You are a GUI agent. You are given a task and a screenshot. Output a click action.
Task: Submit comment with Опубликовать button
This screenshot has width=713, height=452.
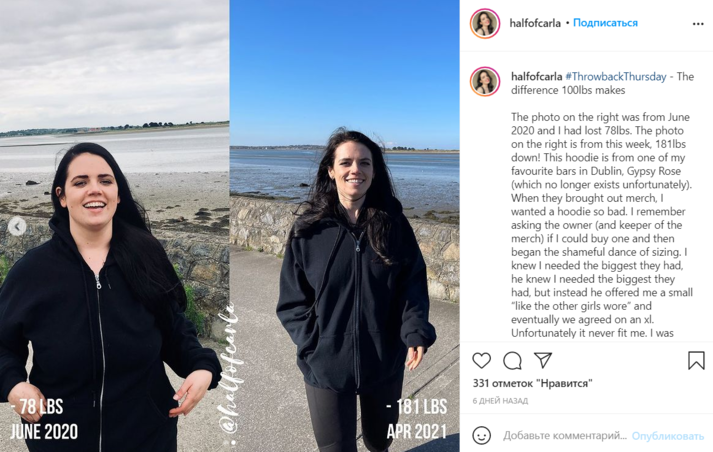point(668,436)
